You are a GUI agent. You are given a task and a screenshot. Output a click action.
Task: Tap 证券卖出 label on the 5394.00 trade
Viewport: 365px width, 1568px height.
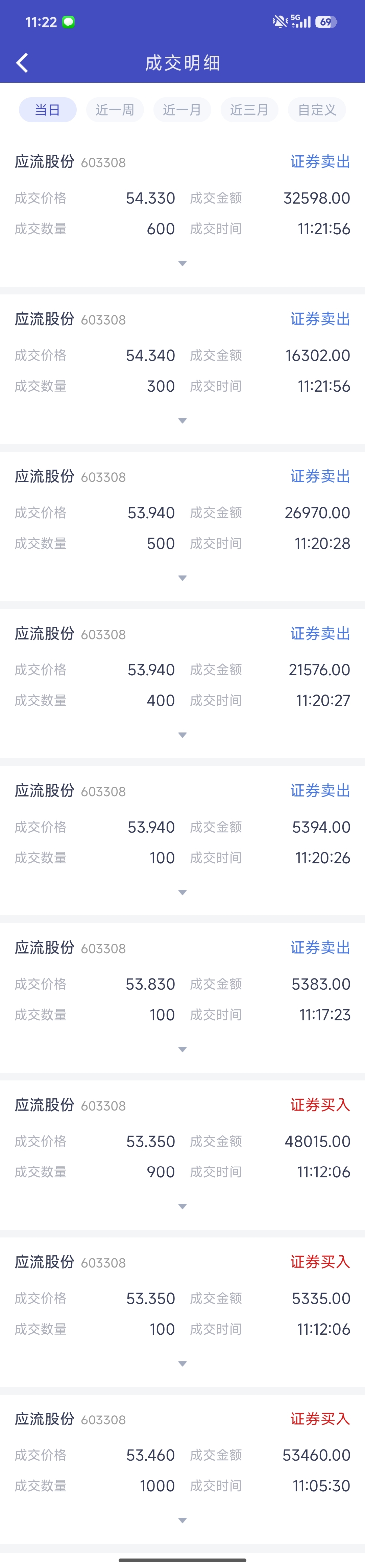tap(320, 791)
